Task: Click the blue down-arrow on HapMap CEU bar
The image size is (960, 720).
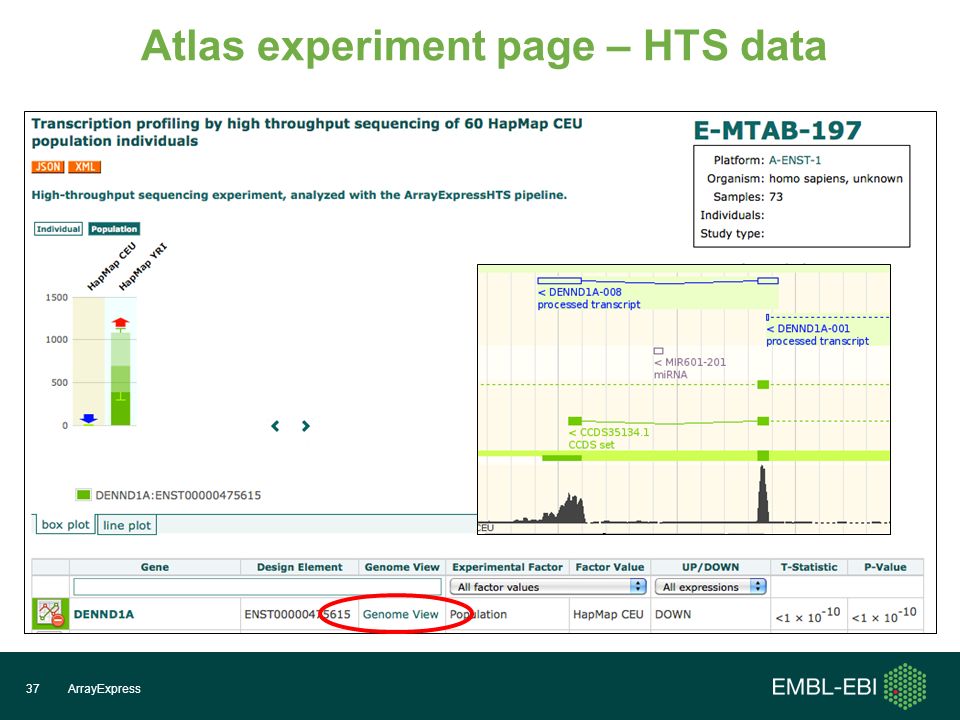Action: coord(89,418)
